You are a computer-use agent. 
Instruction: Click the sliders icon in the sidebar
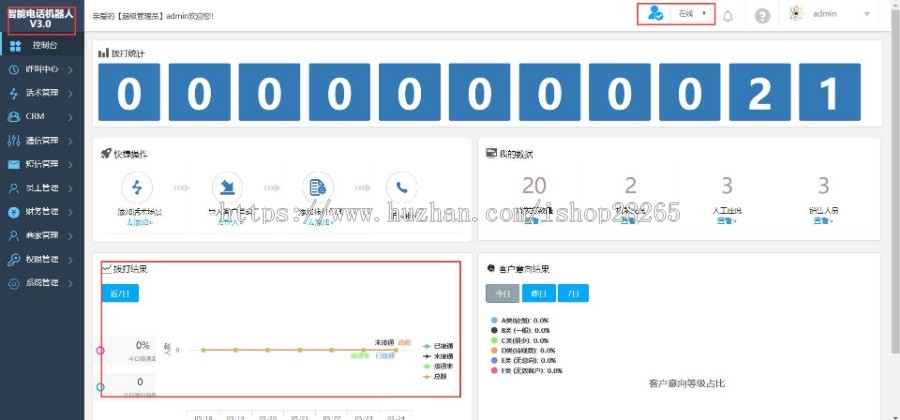pos(14,141)
